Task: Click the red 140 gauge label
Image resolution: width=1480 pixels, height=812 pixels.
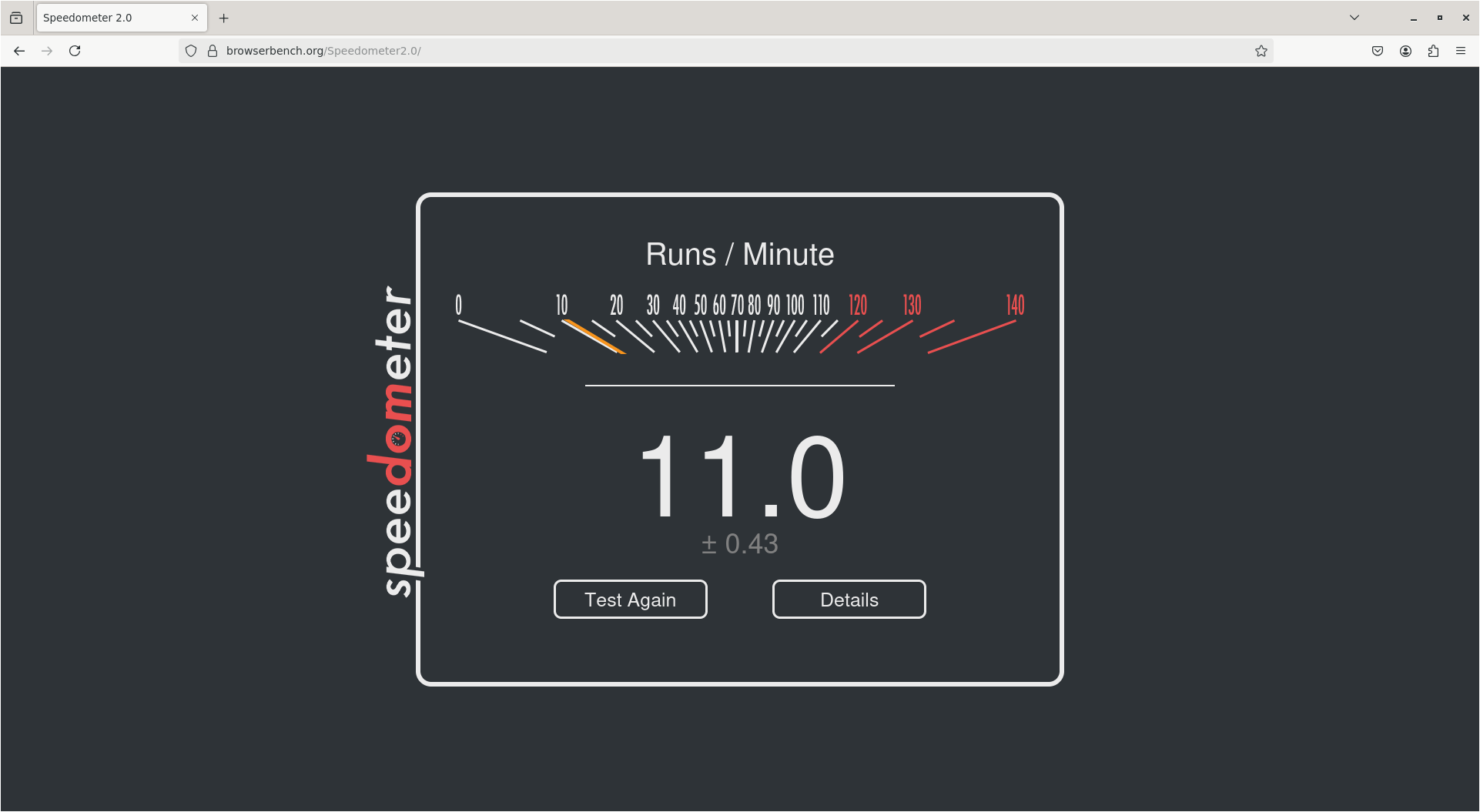Action: click(x=1015, y=306)
